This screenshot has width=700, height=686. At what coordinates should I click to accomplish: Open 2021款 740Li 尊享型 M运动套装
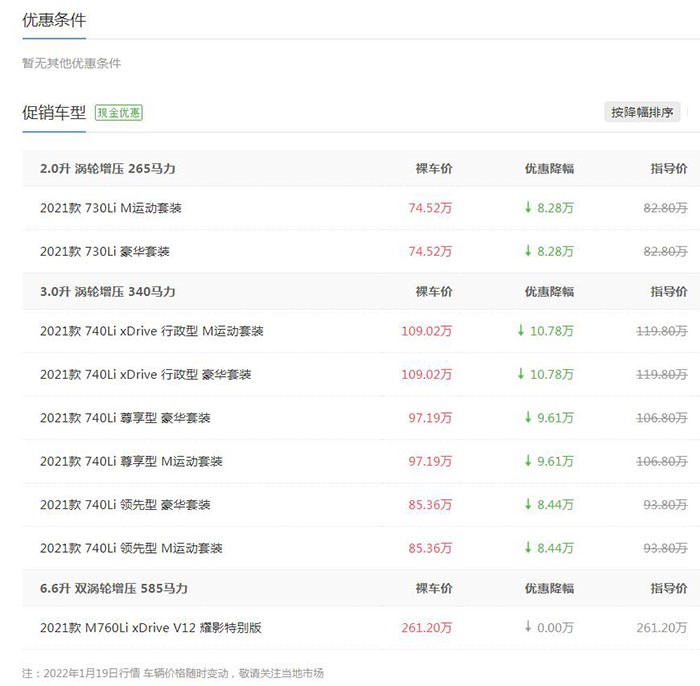(x=131, y=461)
